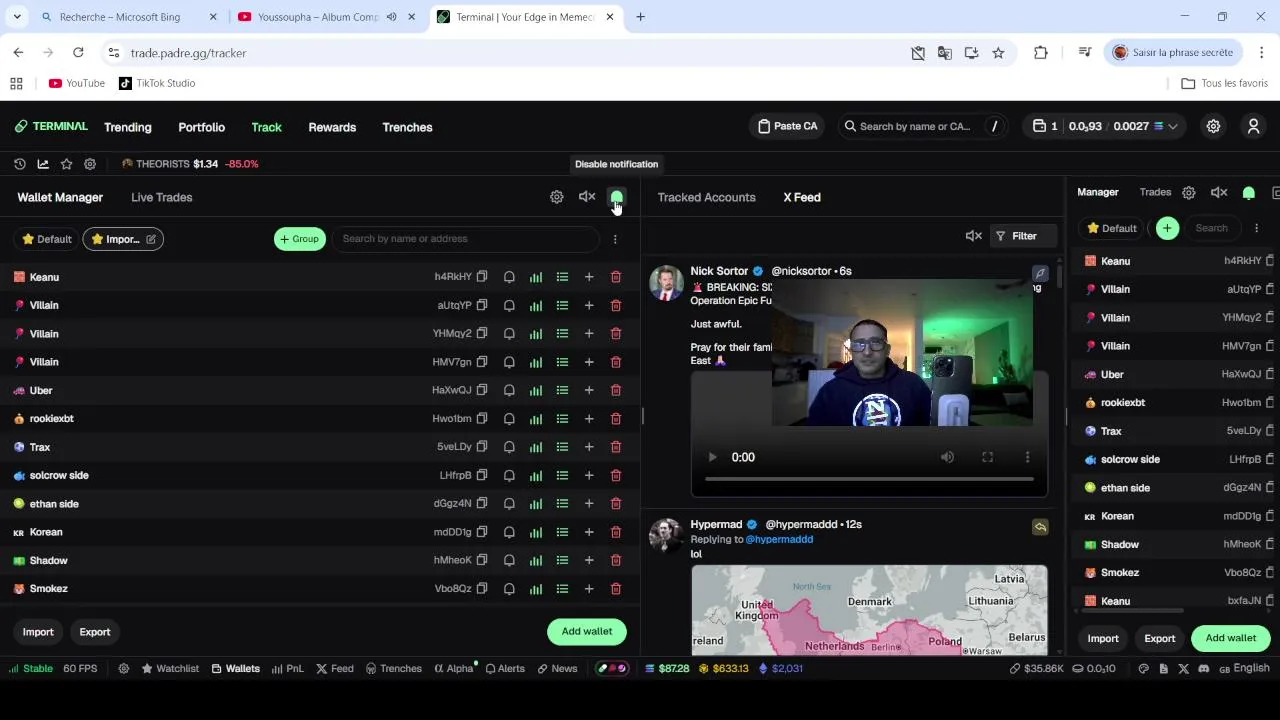Open three-dot menu in right Manager panel
Image resolution: width=1280 pixels, height=720 pixels.
1256,228
